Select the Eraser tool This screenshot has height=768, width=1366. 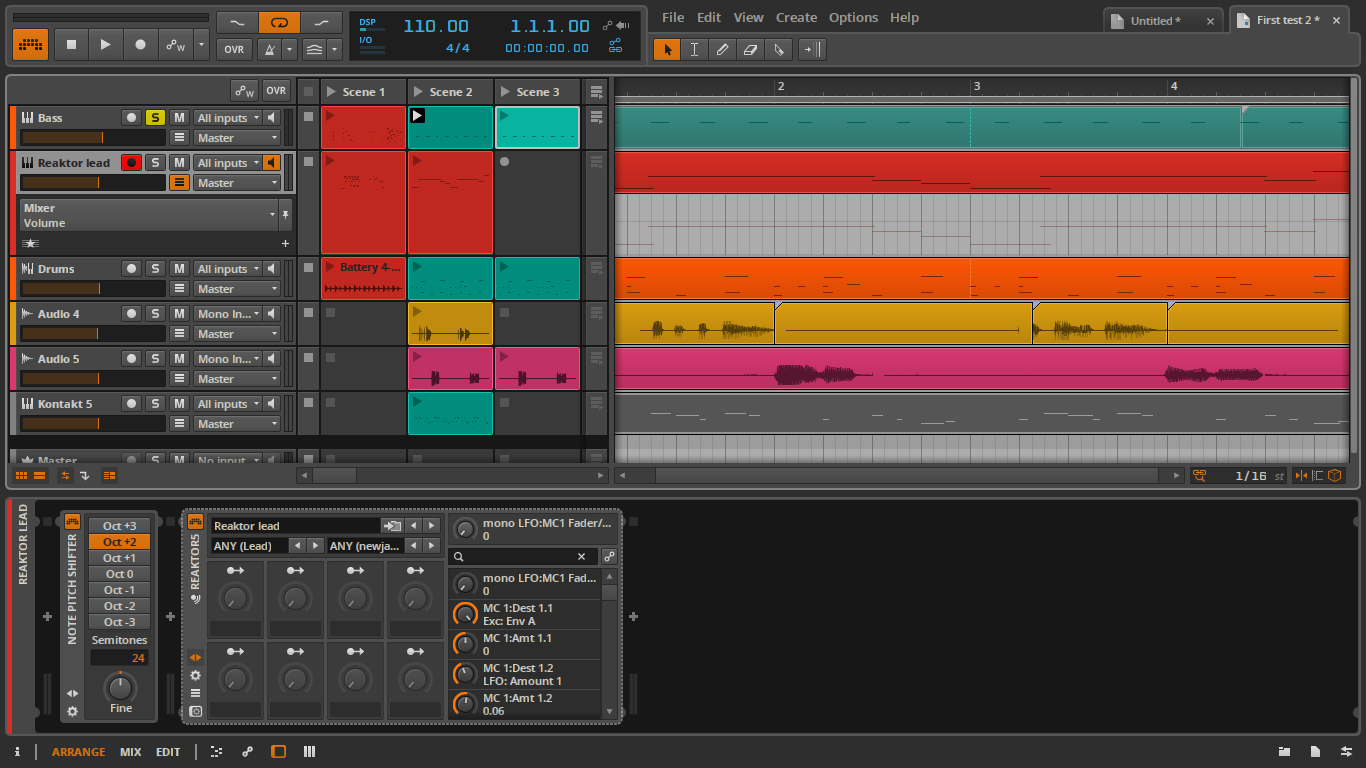pyautogui.click(x=751, y=49)
